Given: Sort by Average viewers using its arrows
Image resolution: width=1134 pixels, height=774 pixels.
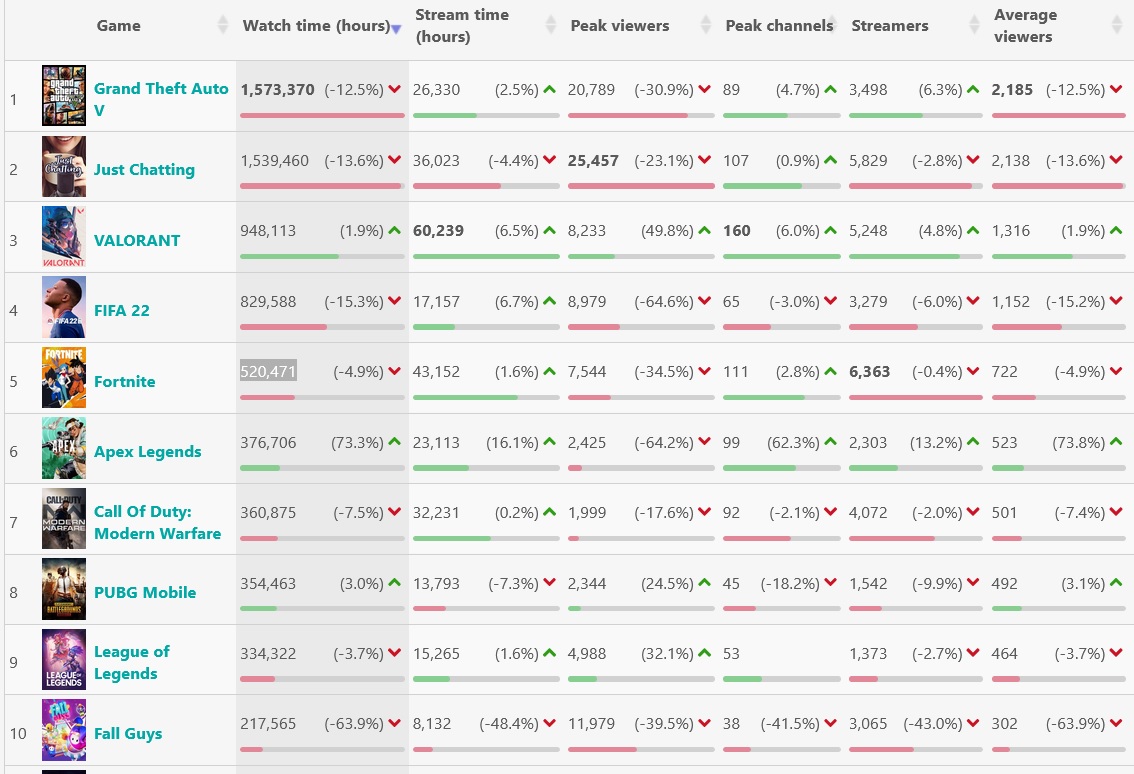Looking at the screenshot, I should (x=1116, y=25).
